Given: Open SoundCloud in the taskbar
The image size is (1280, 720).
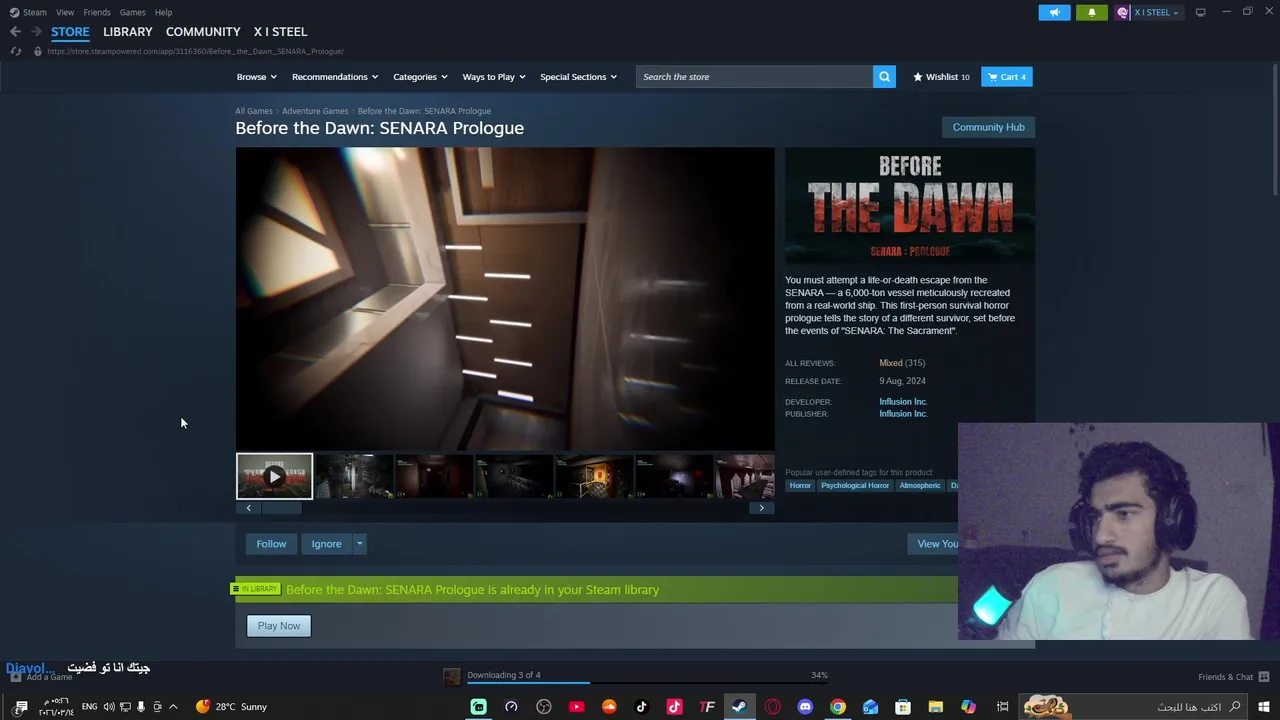Looking at the screenshot, I should pos(609,707).
